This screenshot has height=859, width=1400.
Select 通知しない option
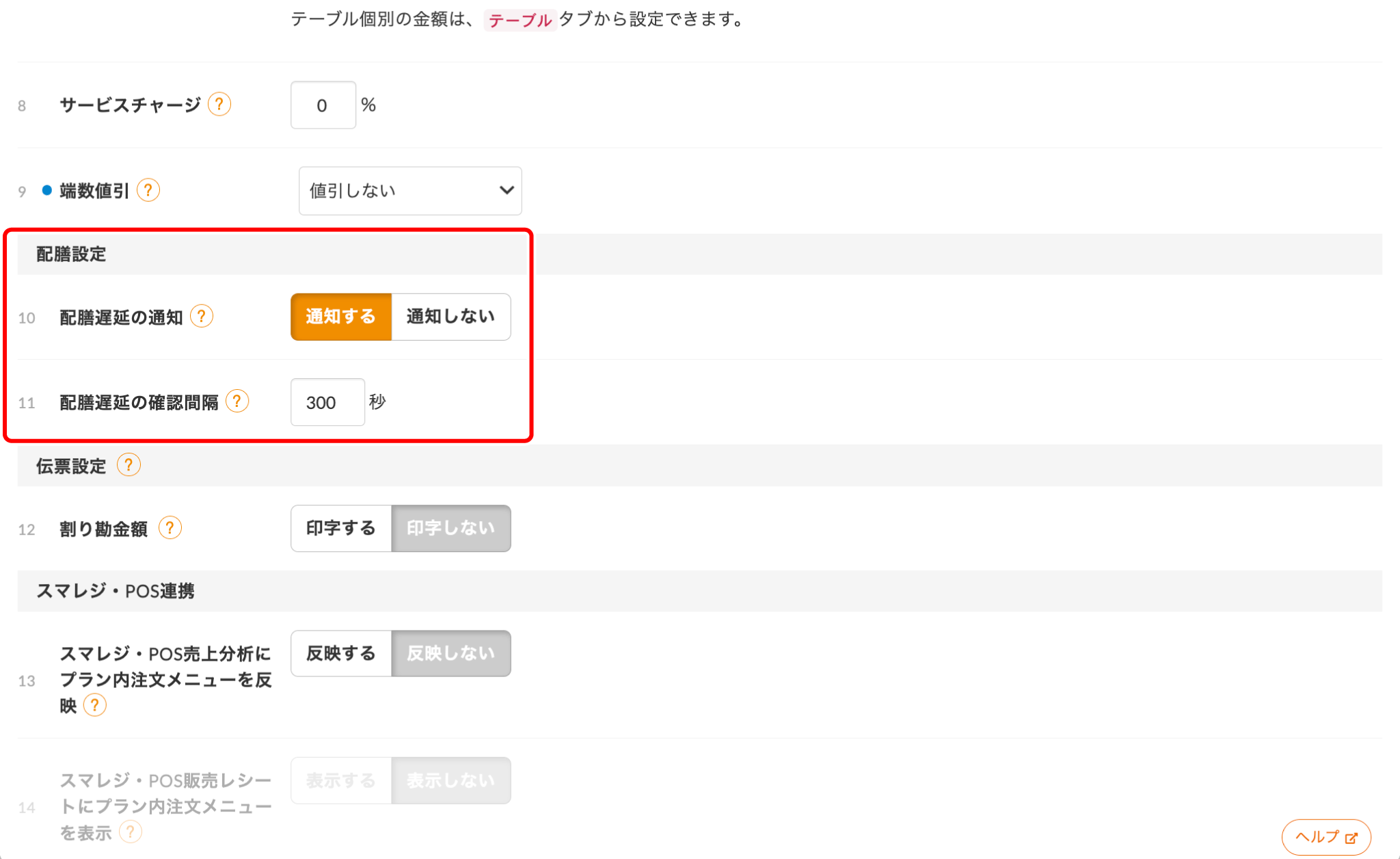[x=450, y=317]
